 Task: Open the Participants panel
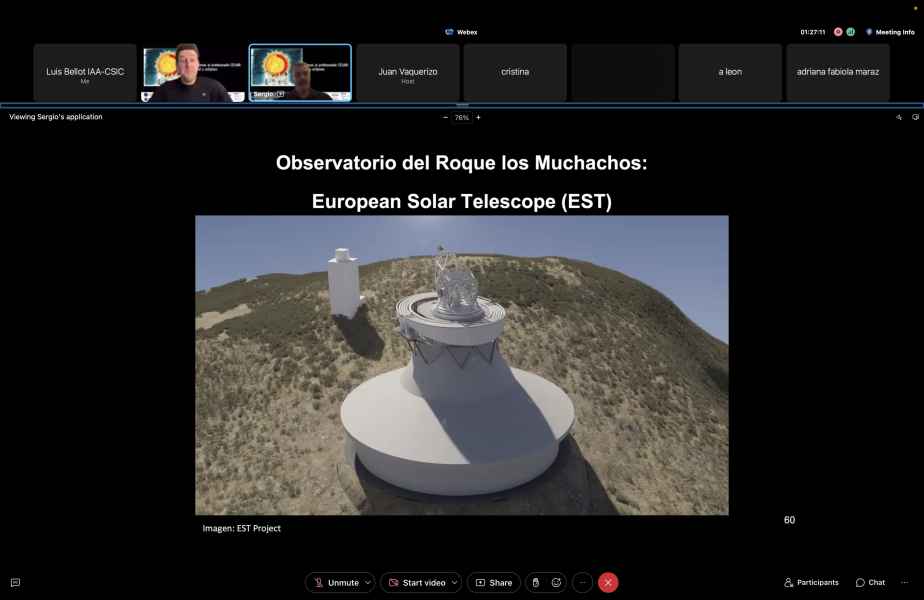click(x=811, y=582)
